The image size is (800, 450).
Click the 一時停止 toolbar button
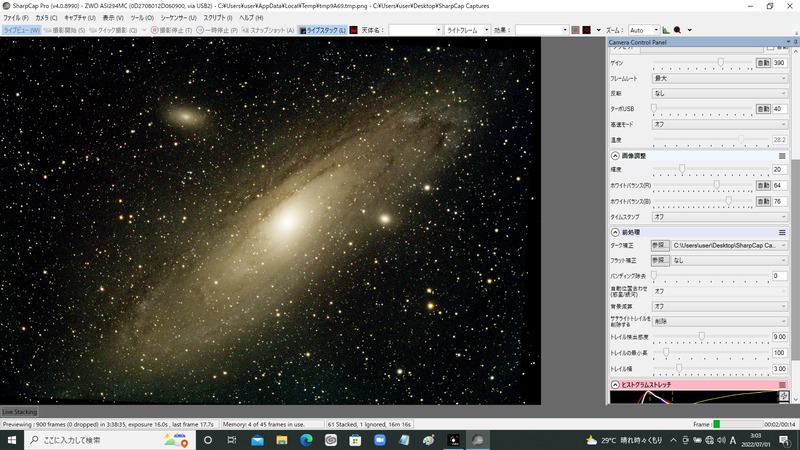(217, 30)
